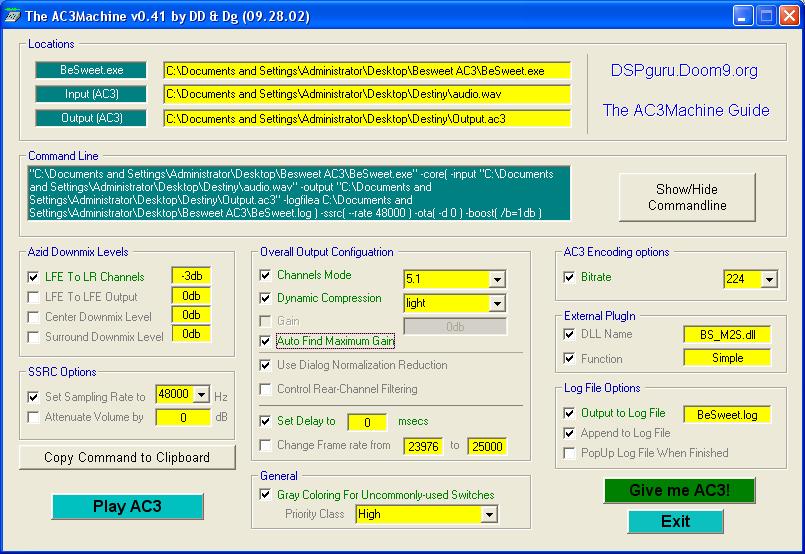Click the Center Downmix Level 0db field

click(x=191, y=315)
